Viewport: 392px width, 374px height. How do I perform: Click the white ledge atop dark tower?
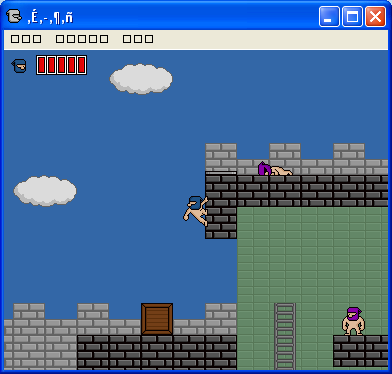(221, 173)
